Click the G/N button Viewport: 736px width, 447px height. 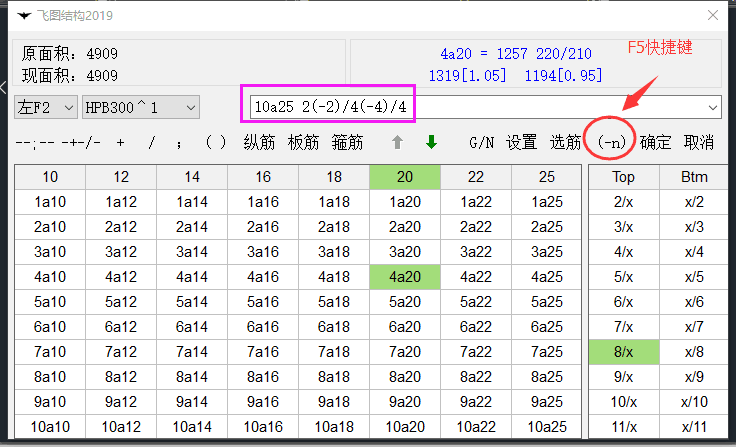(x=481, y=143)
